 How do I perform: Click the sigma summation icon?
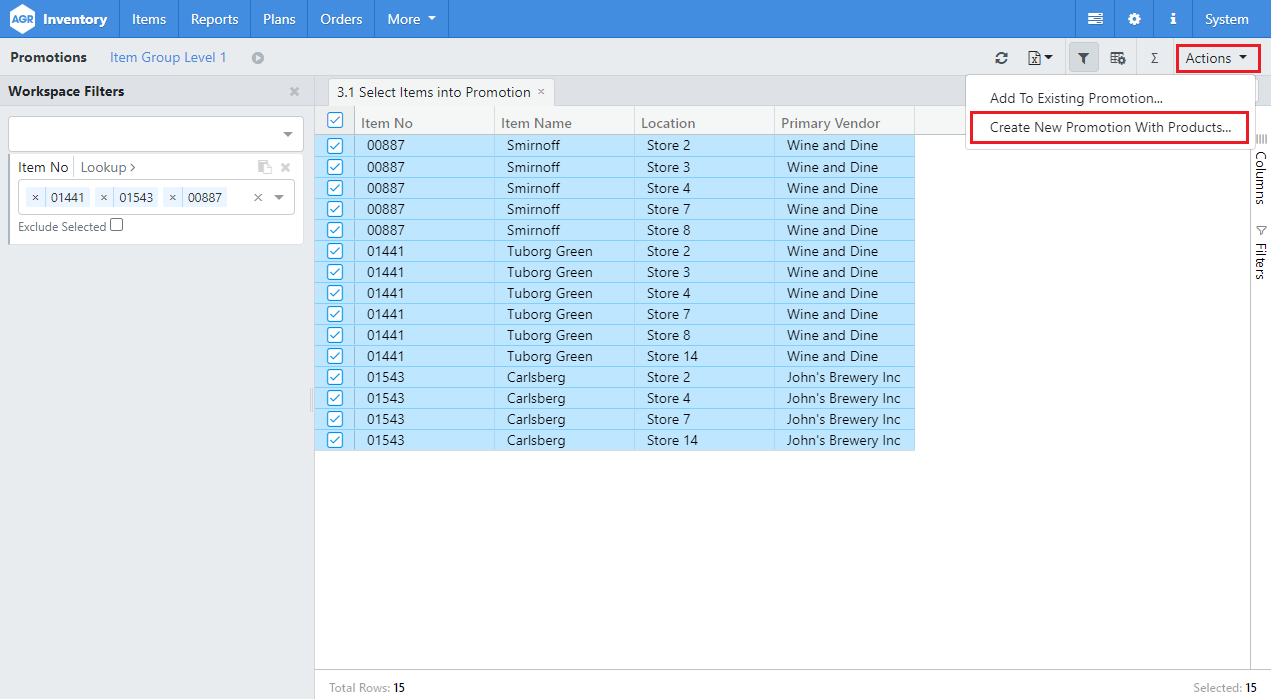pos(1154,58)
